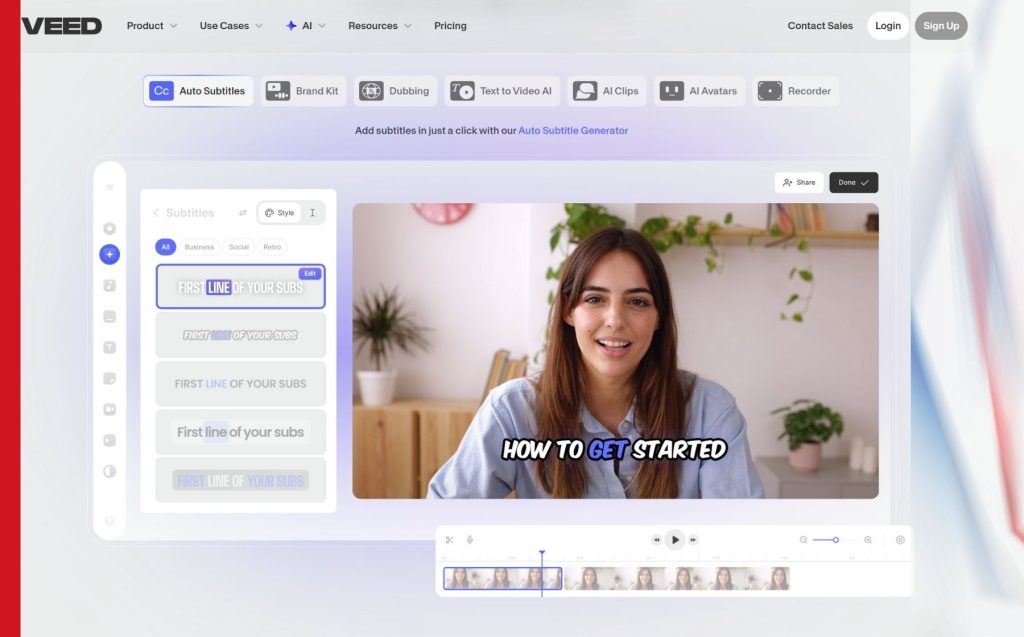Click the Edit badge on the selected style
The width and height of the screenshot is (1024, 637).
(310, 274)
